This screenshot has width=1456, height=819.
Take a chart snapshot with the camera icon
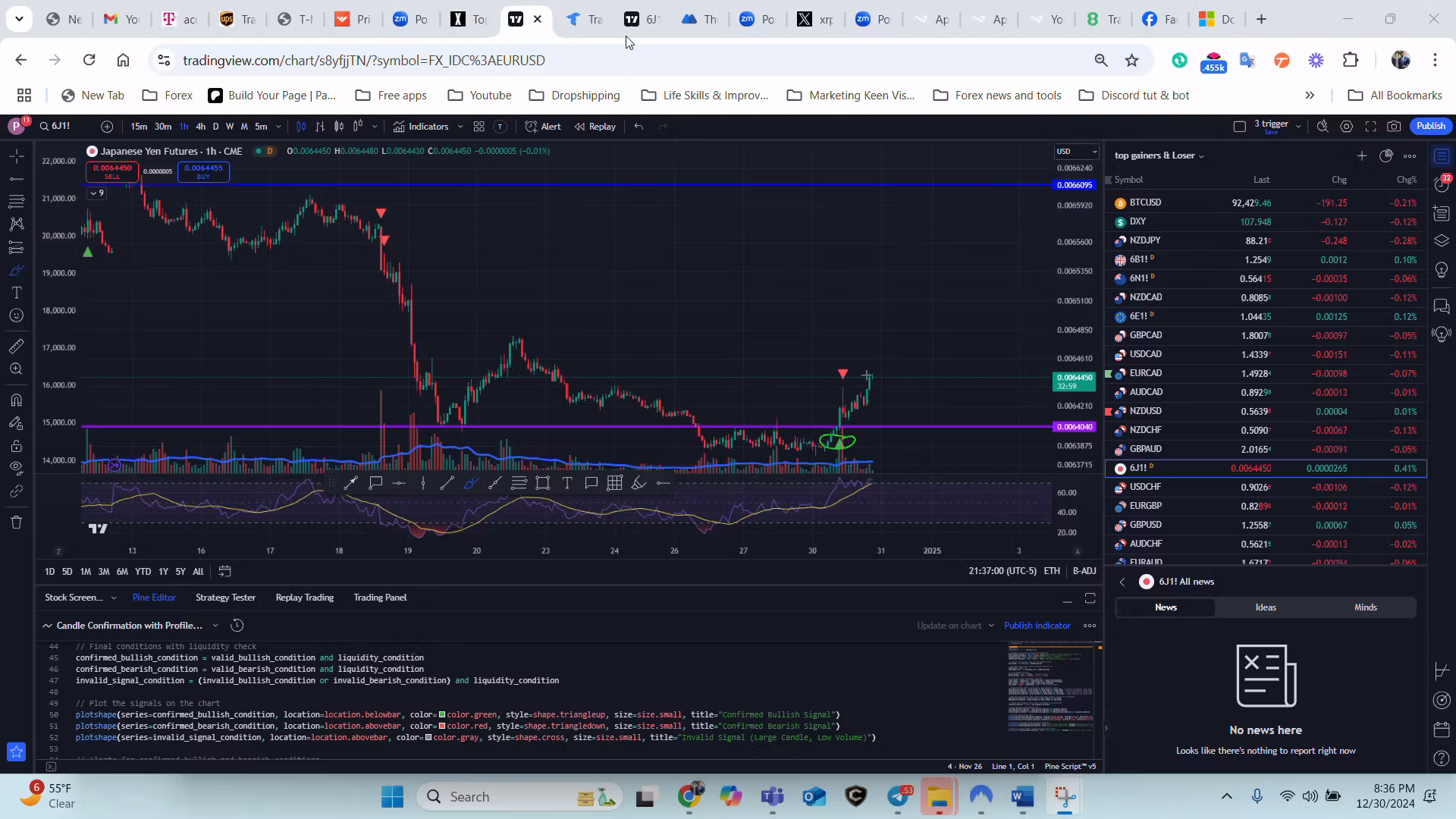(x=1394, y=126)
